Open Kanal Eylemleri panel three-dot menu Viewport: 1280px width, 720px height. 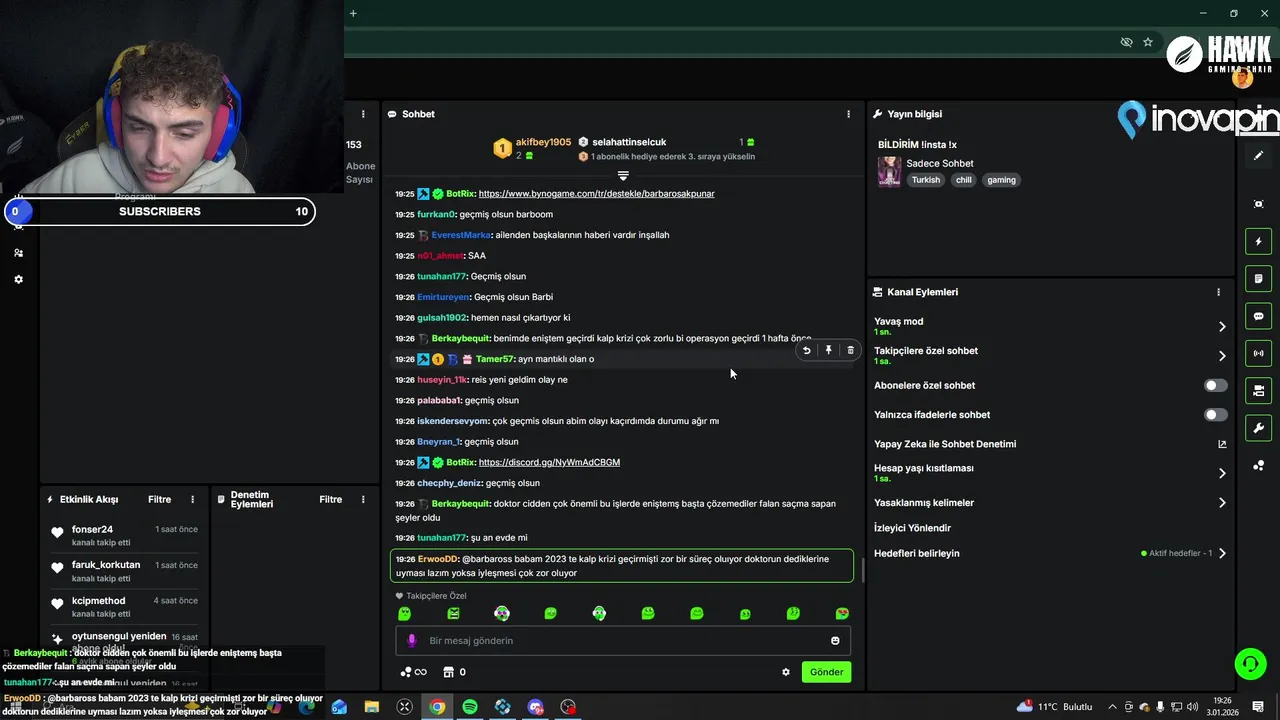pos(1218,292)
